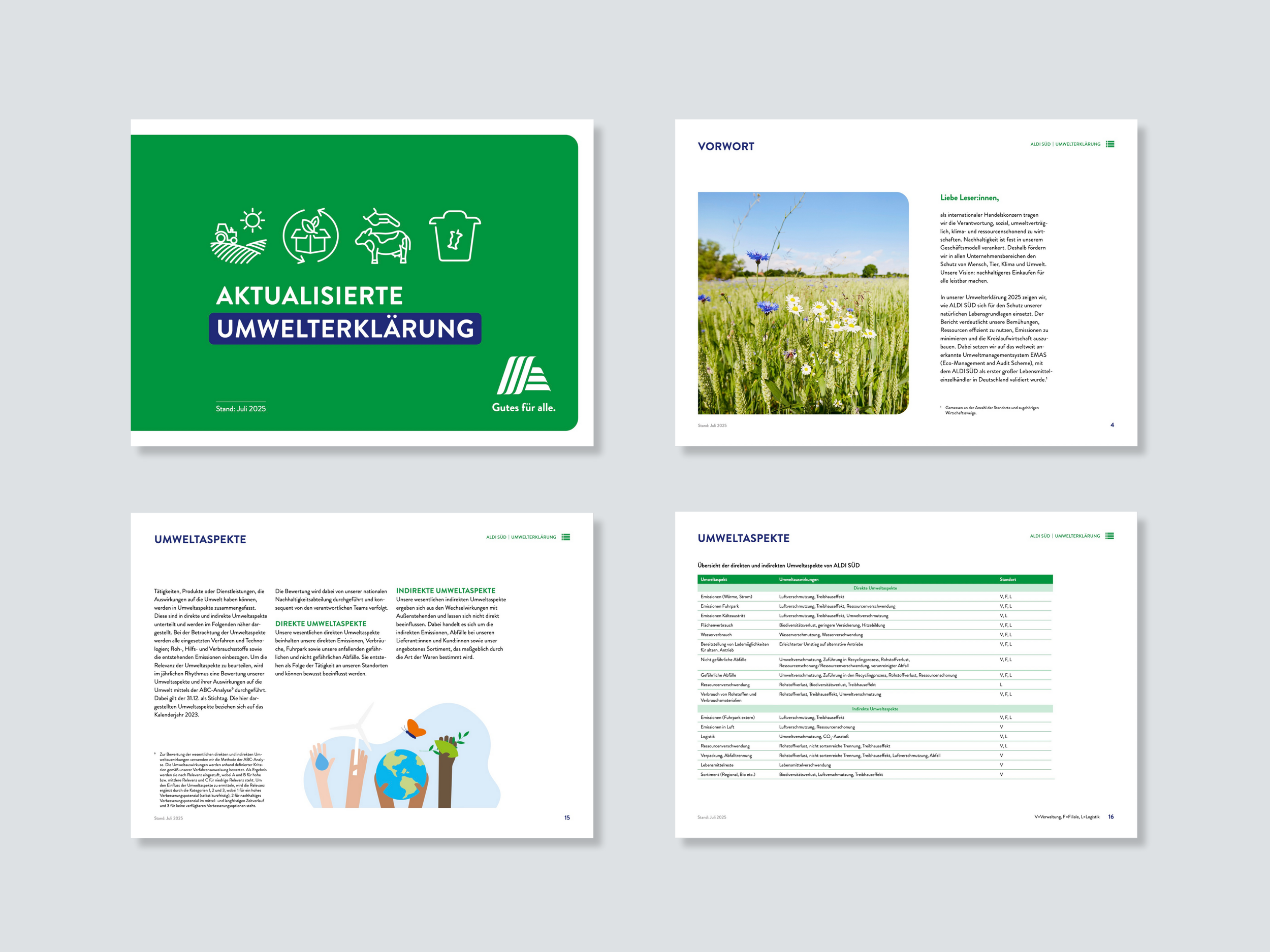Click the ALDI SÜD logo on cover
This screenshot has height=952, width=1270.
pyautogui.click(x=523, y=376)
